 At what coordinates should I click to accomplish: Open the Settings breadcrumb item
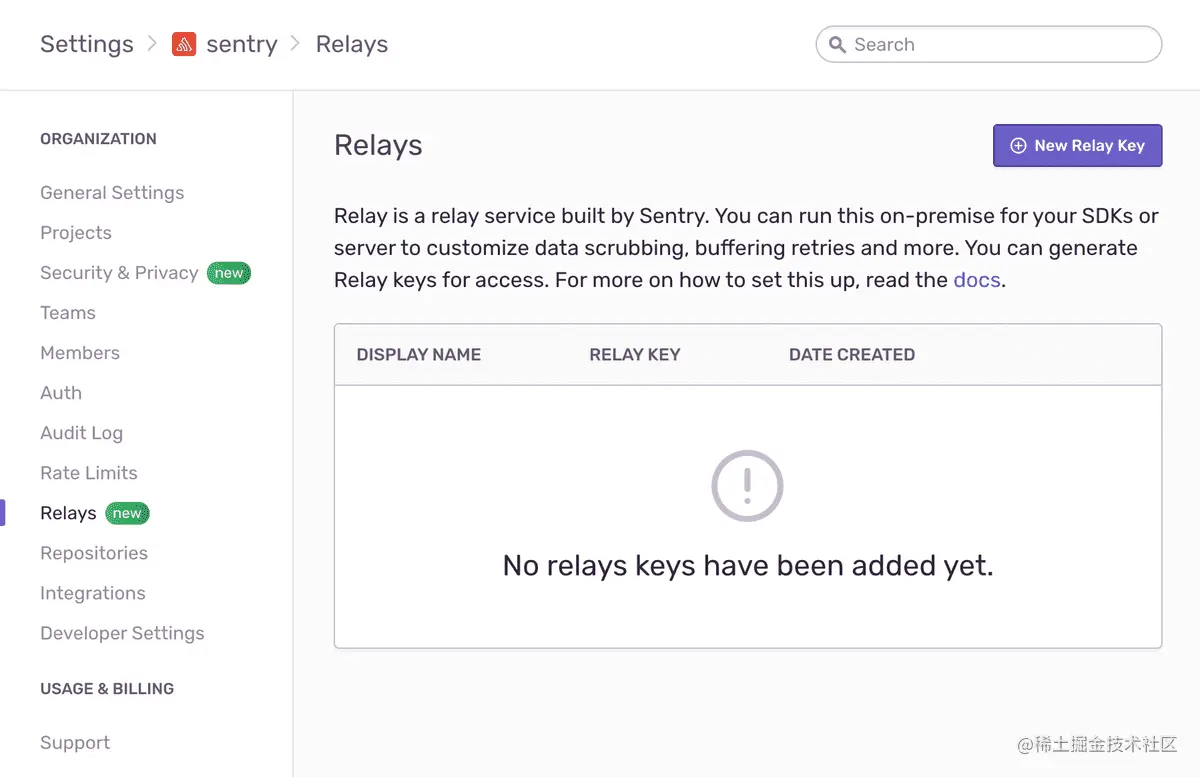(x=86, y=44)
